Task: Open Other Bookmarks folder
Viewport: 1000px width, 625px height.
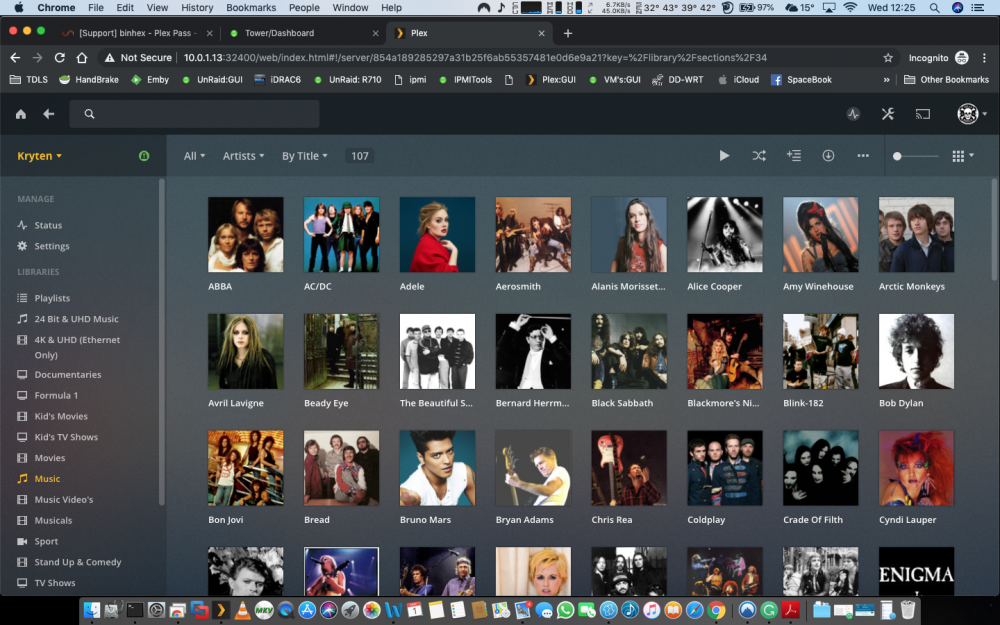Action: (x=946, y=80)
